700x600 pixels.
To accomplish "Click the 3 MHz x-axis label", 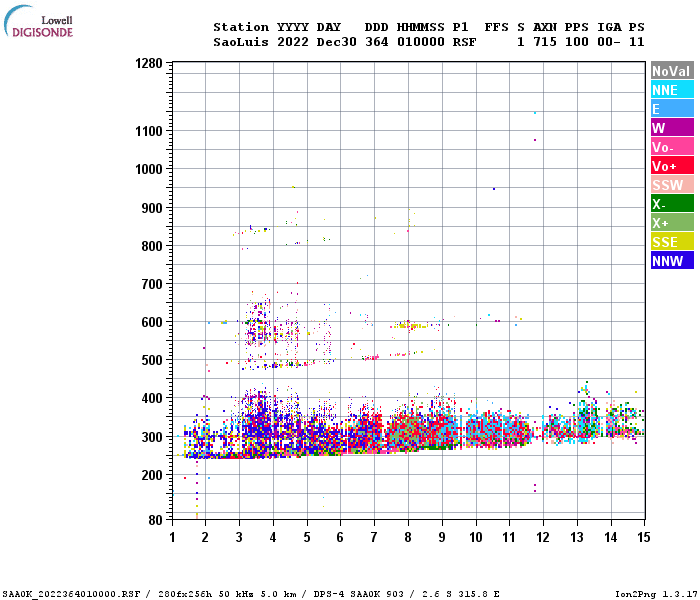I will coord(239,537).
